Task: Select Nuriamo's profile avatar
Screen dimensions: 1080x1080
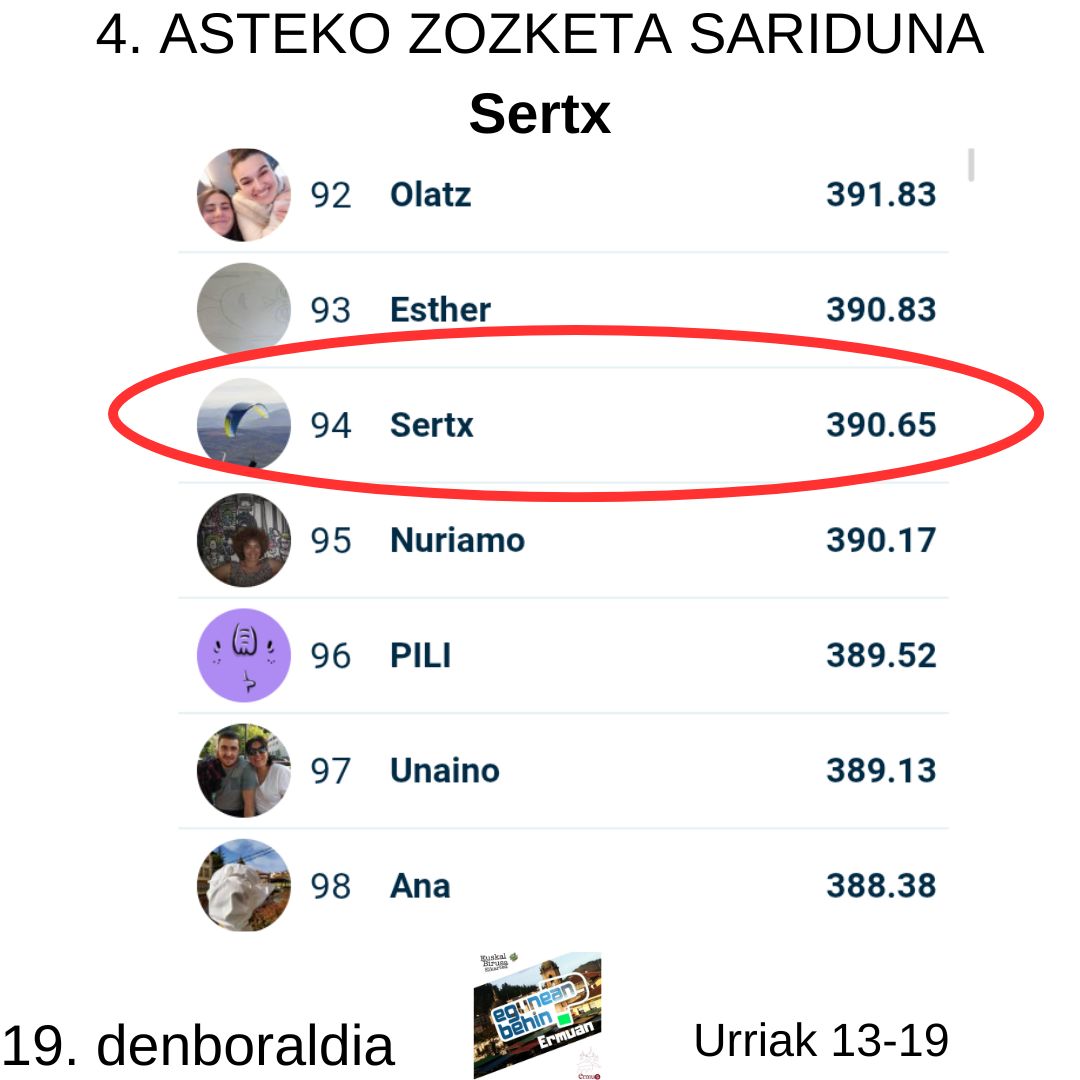Action: pyautogui.click(x=243, y=540)
